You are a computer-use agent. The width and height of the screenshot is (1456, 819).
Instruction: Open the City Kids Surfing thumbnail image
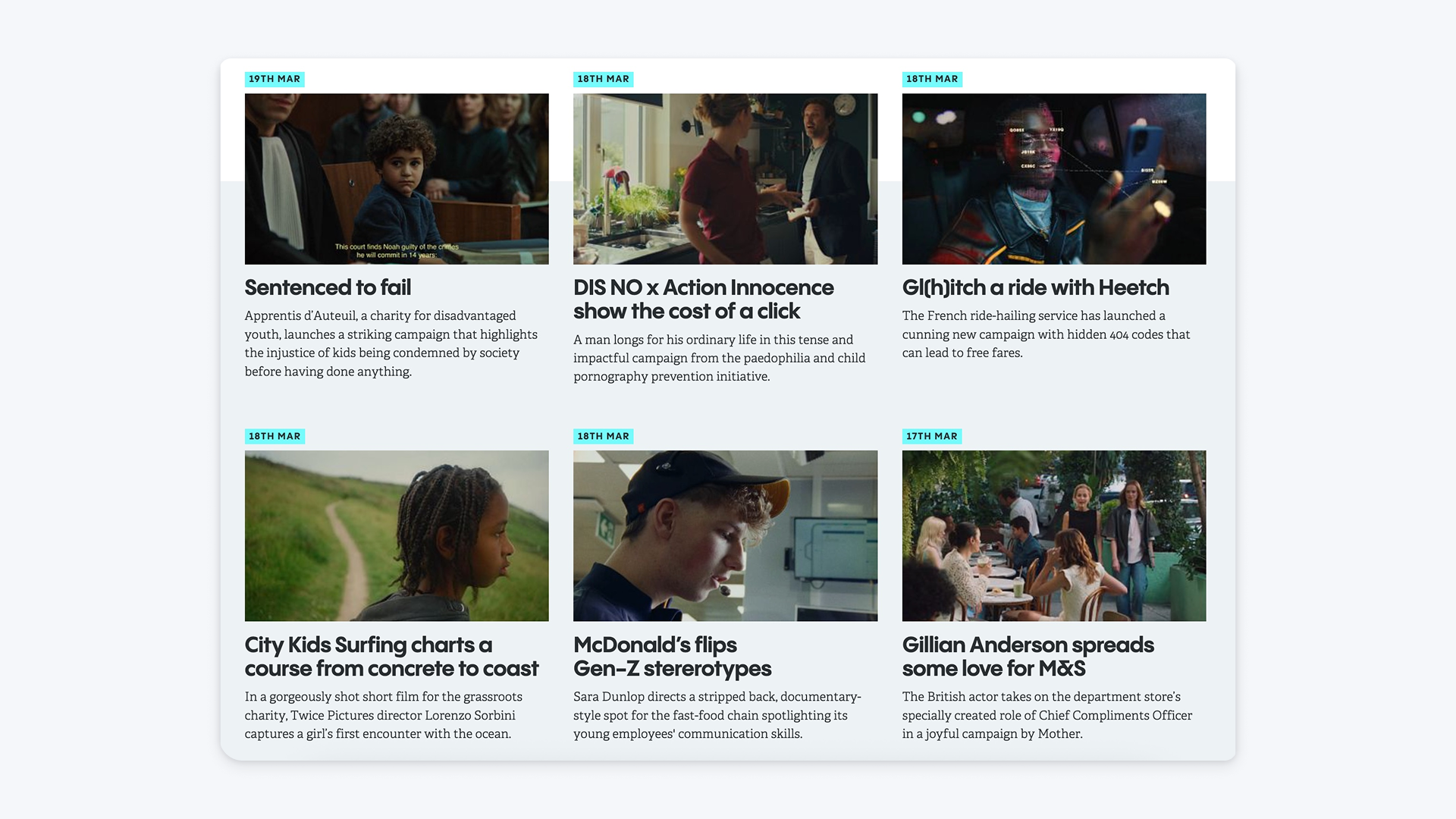[397, 536]
